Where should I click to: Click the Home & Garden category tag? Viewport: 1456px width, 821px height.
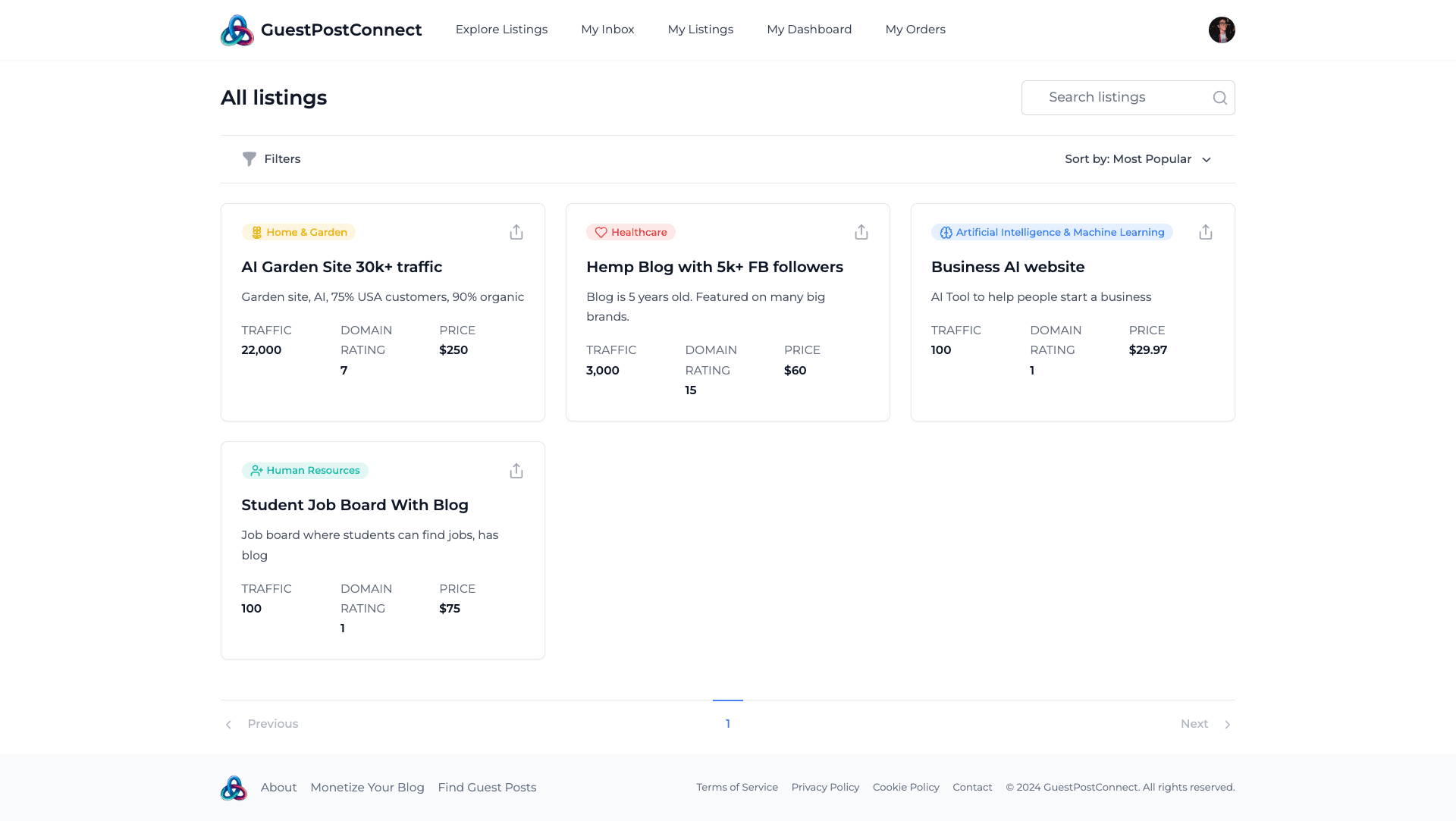pyautogui.click(x=299, y=233)
